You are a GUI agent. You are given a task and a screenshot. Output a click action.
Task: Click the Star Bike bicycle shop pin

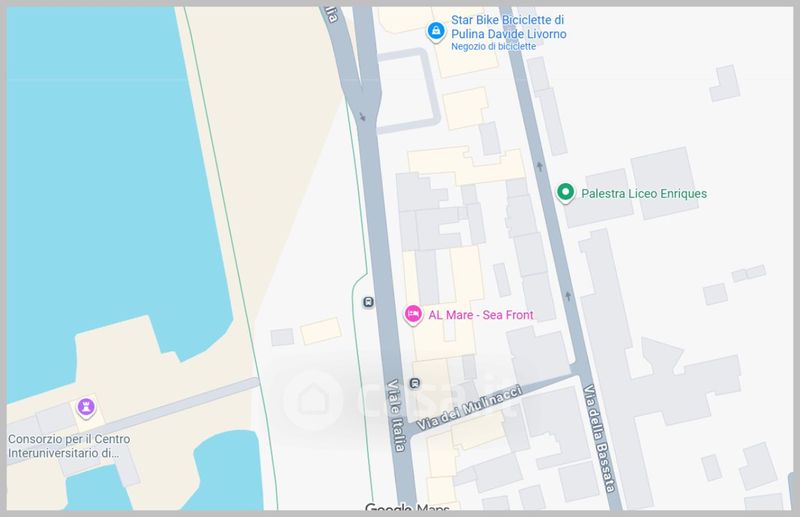(x=435, y=32)
